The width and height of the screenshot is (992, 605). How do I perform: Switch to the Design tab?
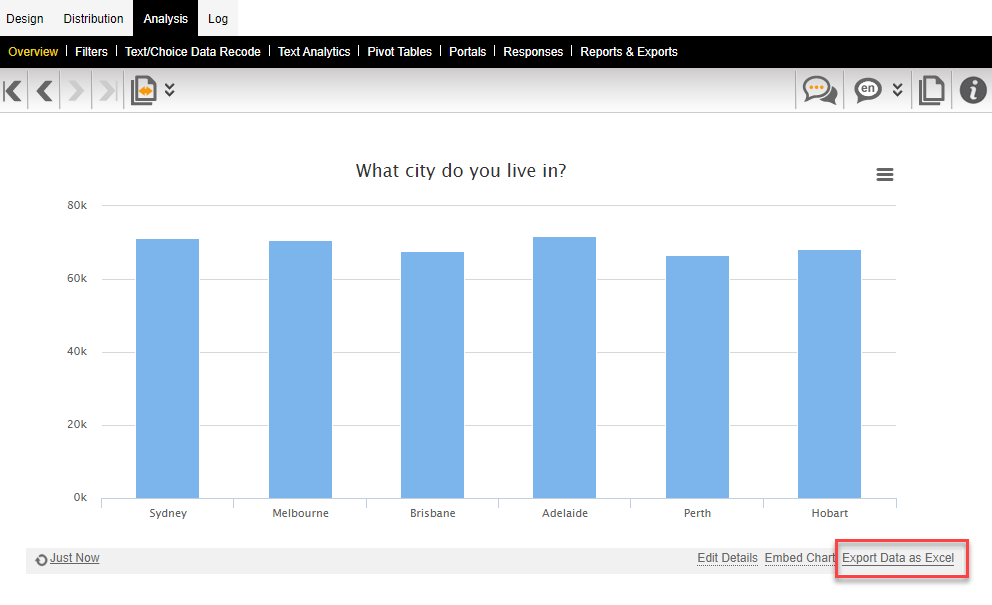(25, 18)
